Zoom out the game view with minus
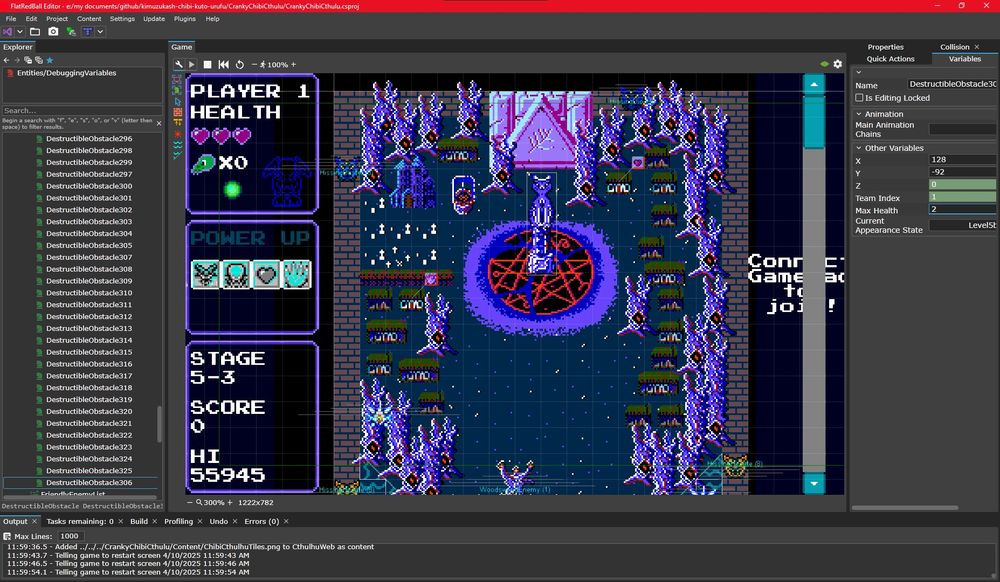The image size is (1000, 582). (x=189, y=502)
